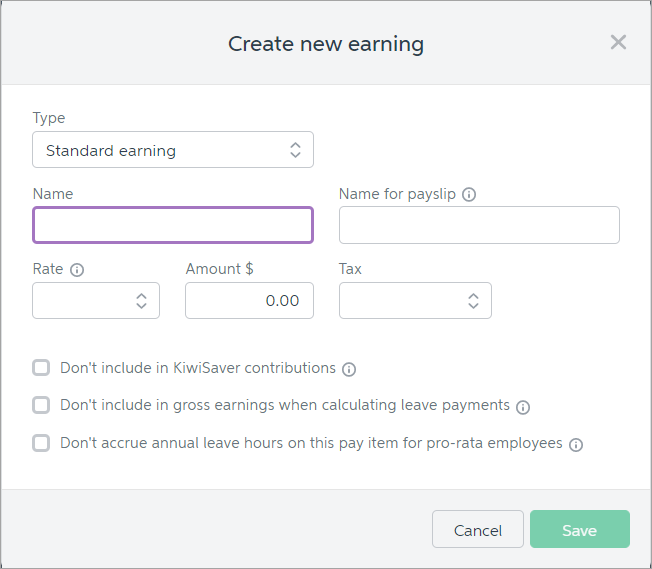The height and width of the screenshot is (569, 652).
Task: Focus the Name text field
Action: coord(173,225)
